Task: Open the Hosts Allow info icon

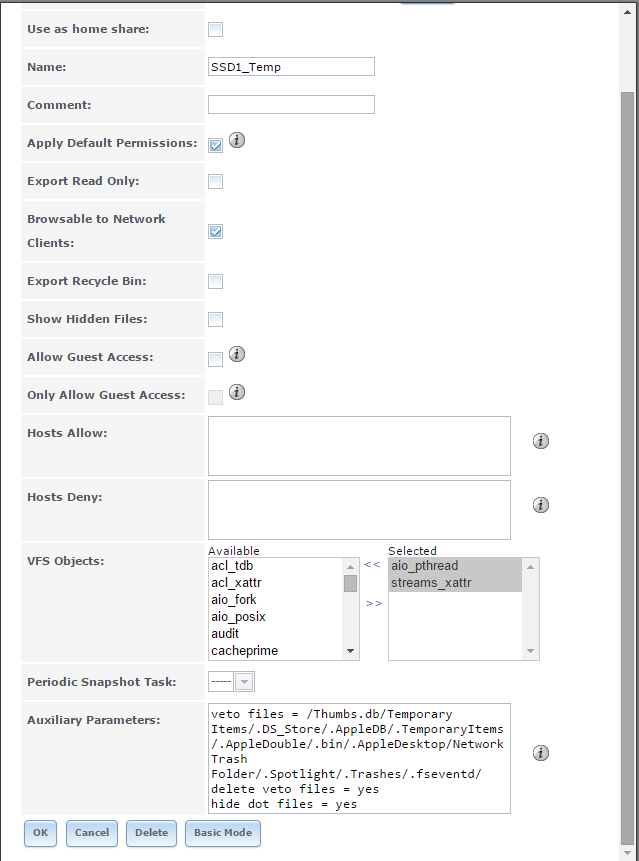Action: pyautogui.click(x=541, y=441)
